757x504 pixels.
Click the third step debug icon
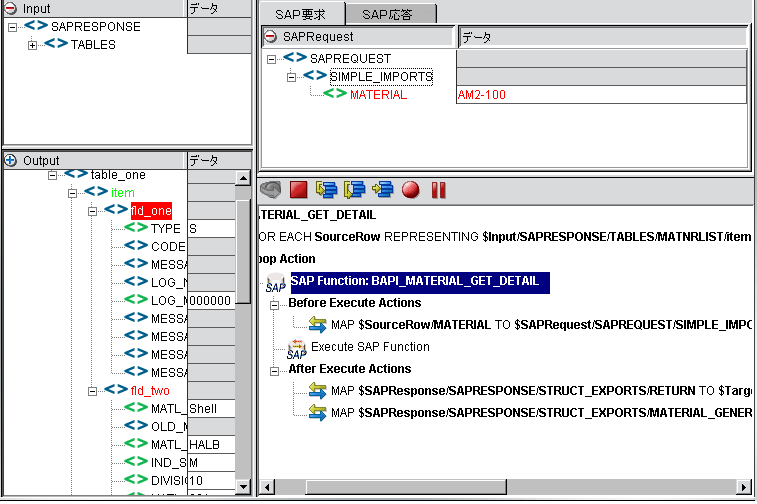tap(382, 190)
